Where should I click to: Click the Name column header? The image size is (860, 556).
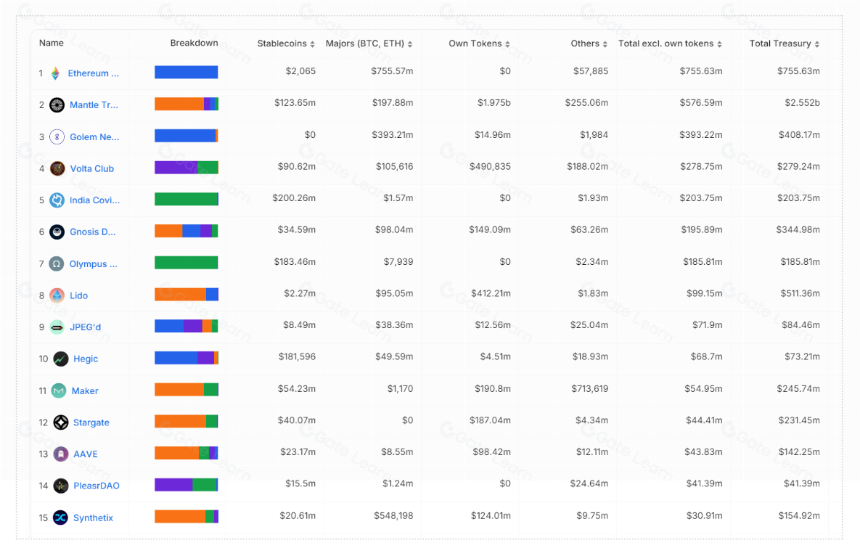tap(51, 43)
